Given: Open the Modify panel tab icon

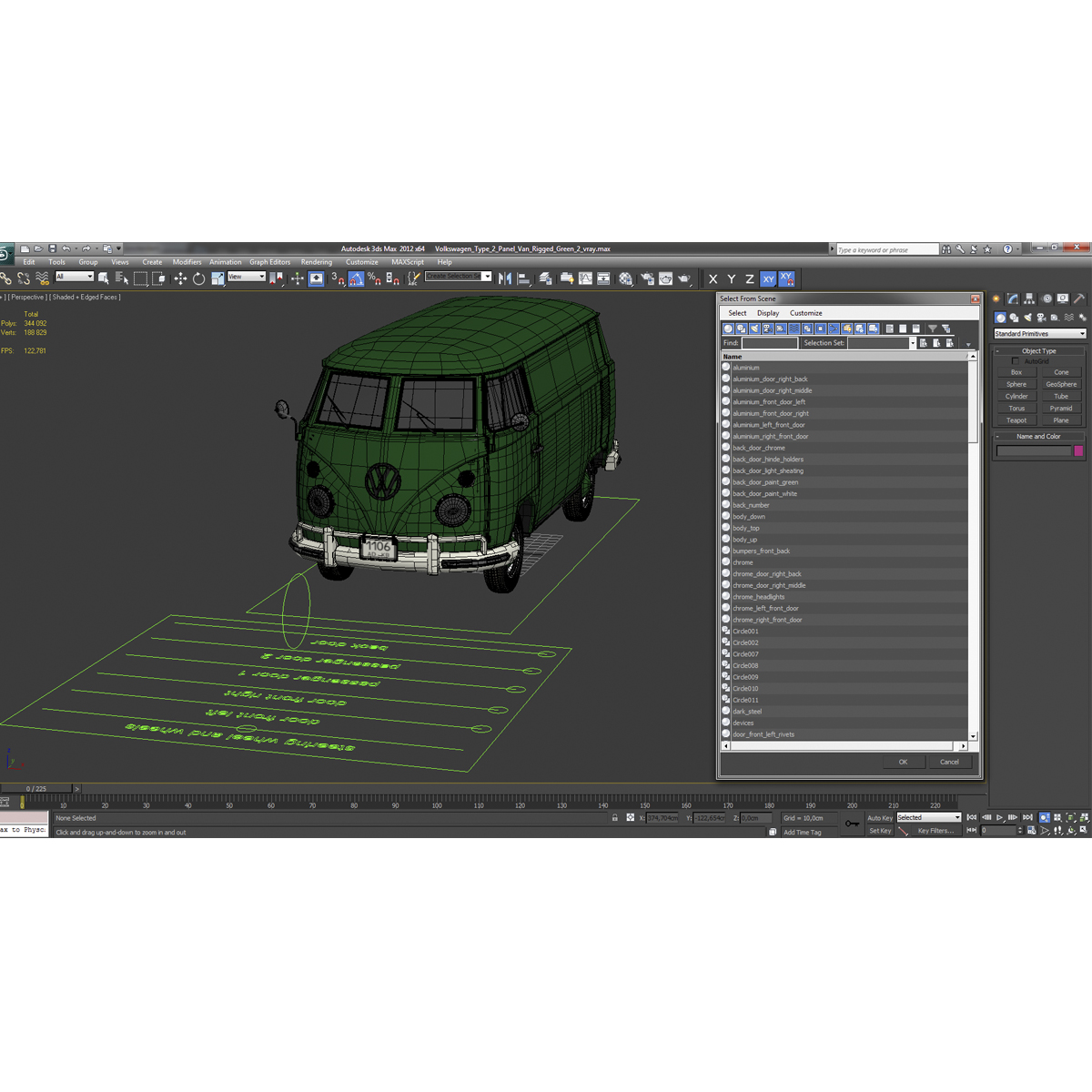Looking at the screenshot, I should point(1013,298).
